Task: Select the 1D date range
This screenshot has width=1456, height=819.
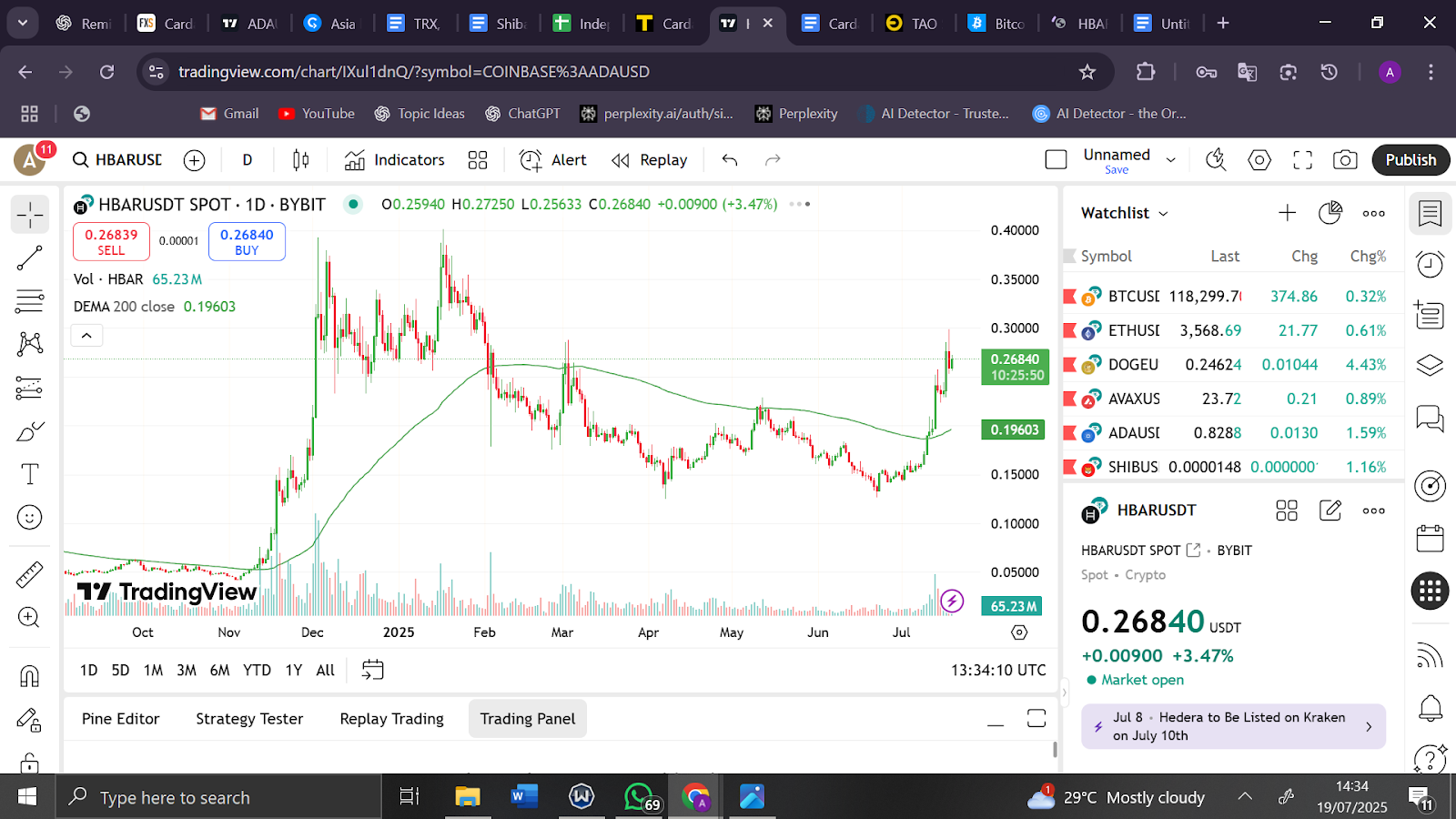Action: tap(88, 671)
